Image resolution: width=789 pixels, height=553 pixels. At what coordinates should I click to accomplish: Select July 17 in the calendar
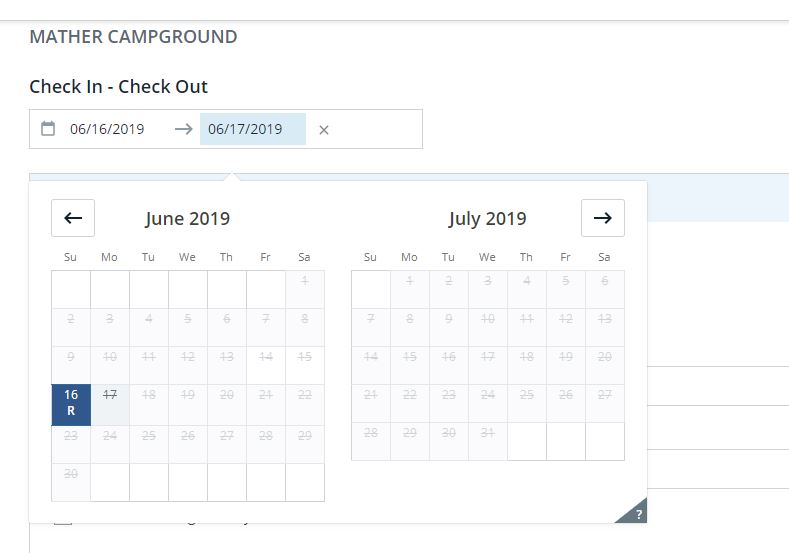pos(488,357)
